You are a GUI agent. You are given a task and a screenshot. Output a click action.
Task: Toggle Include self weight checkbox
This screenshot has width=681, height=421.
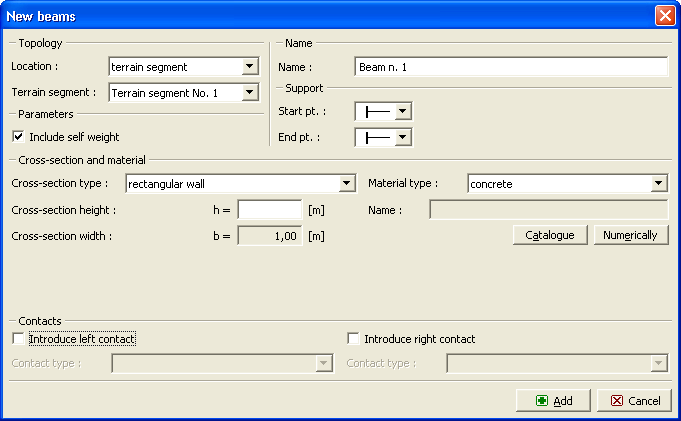point(18,137)
